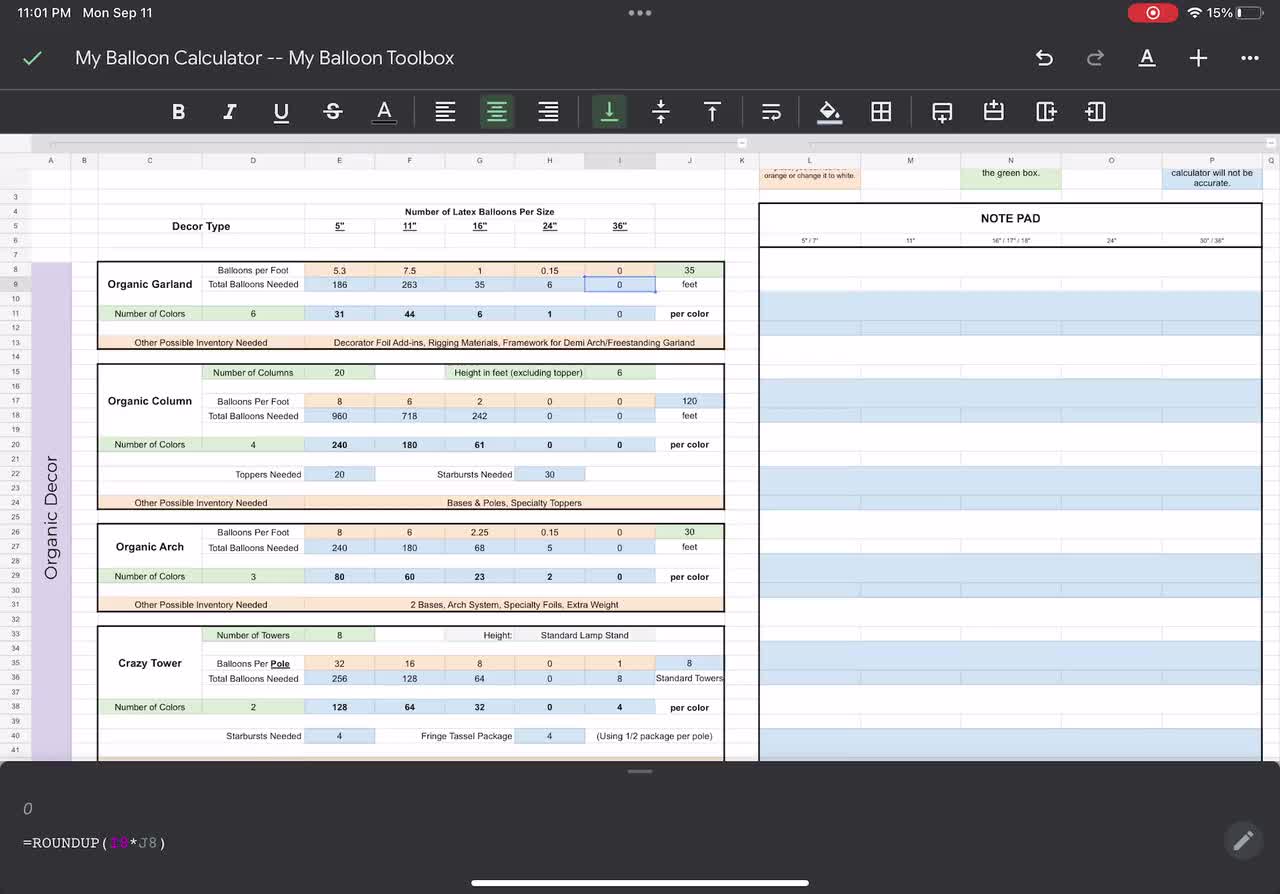Toggle underline formatting

click(281, 112)
